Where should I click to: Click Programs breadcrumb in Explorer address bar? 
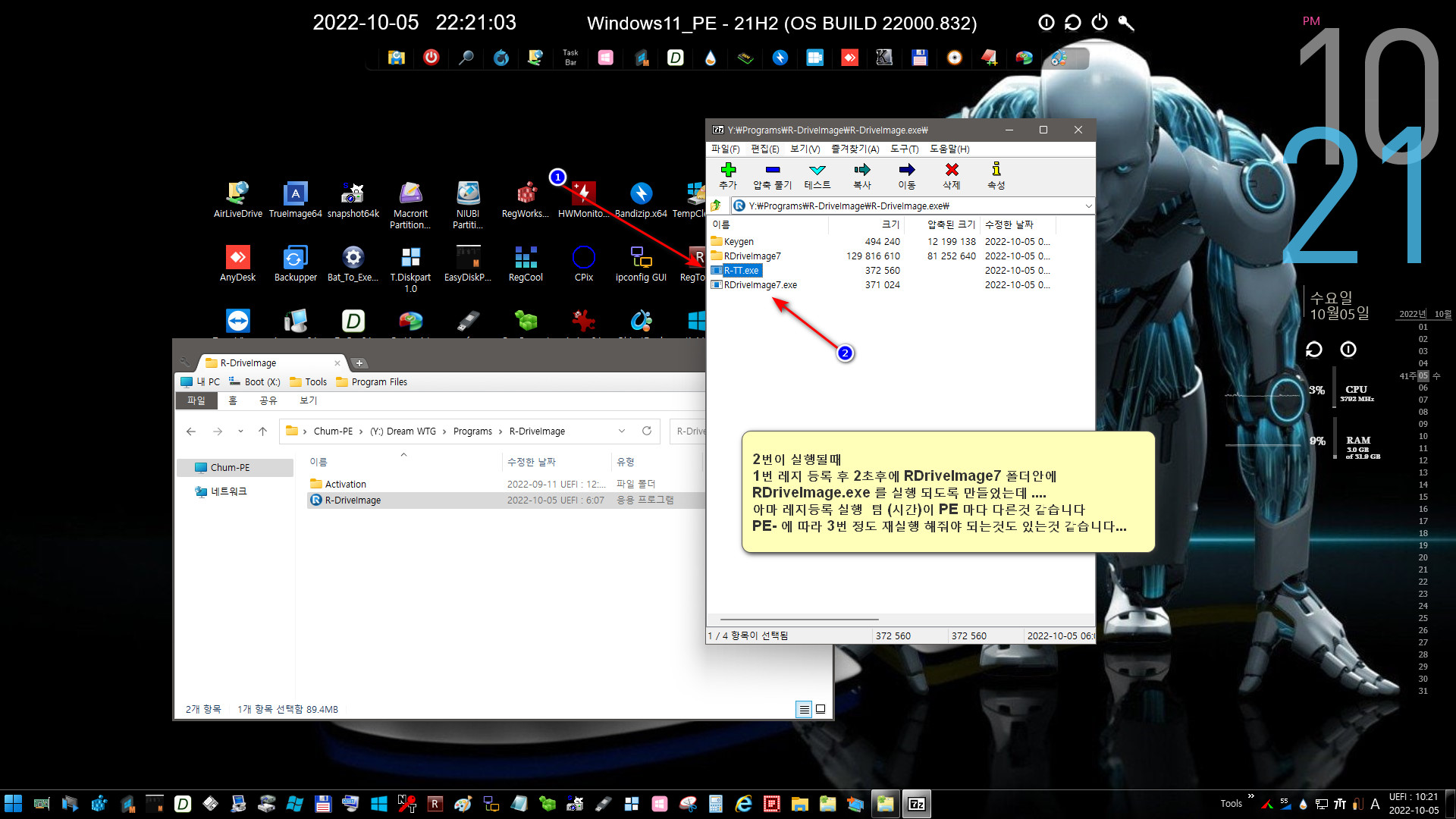click(x=472, y=431)
